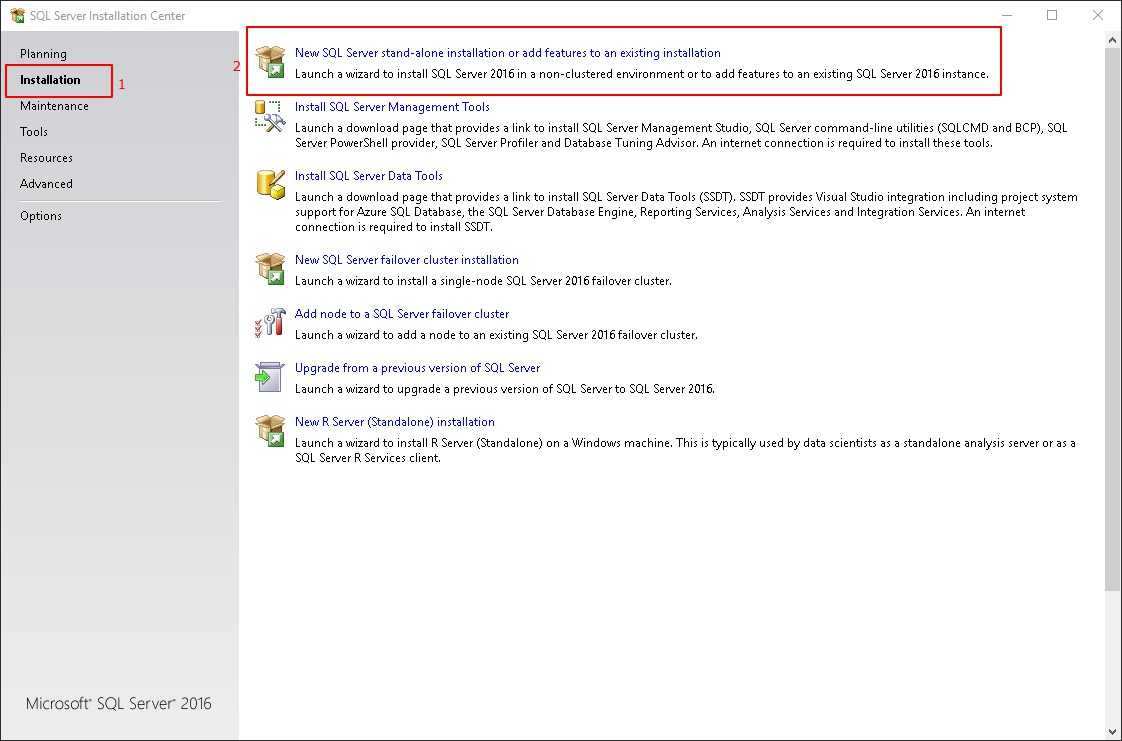
Task: Click the SQL Server Data Tools database icon
Action: coord(270,185)
